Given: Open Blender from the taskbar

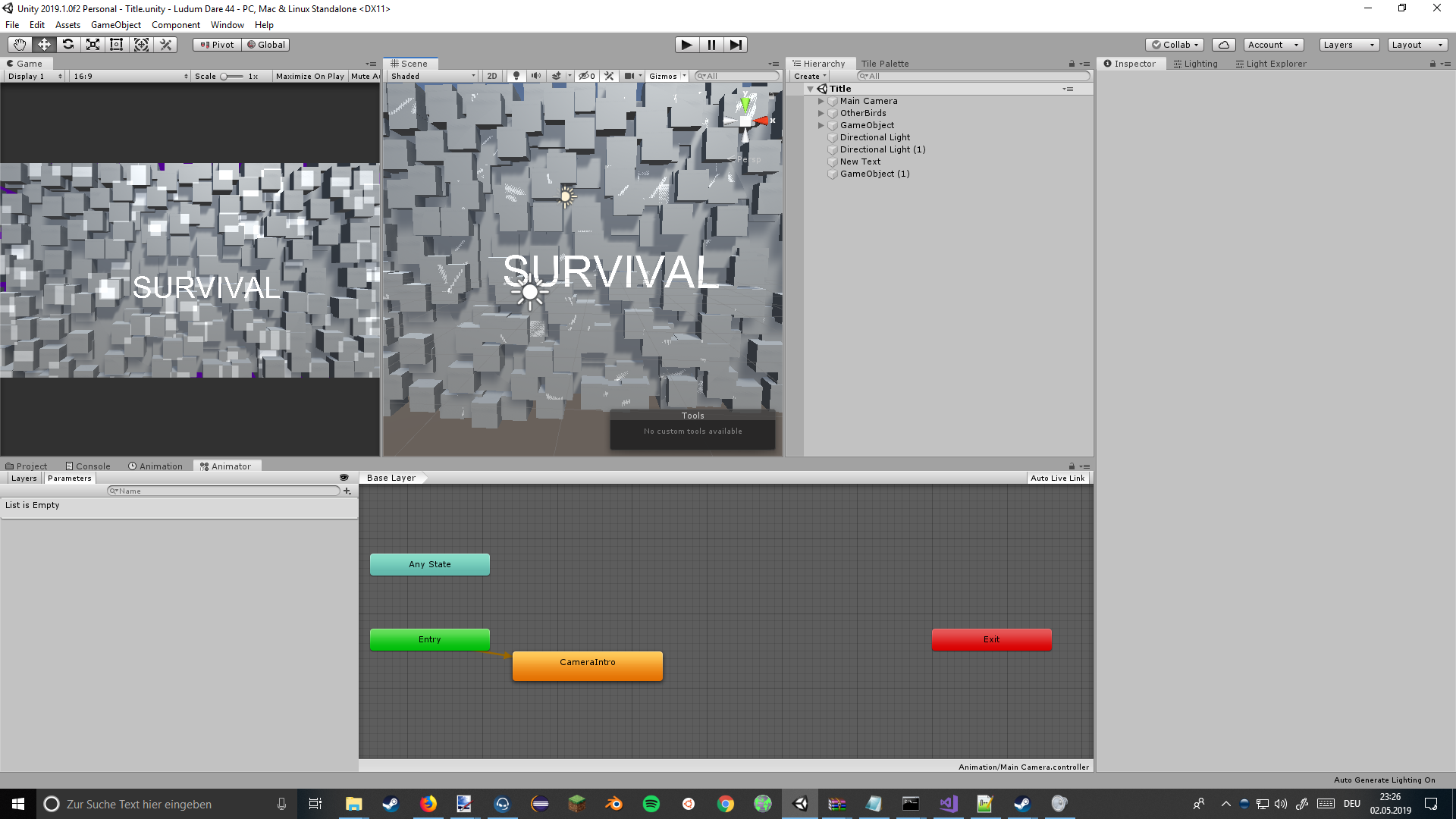Looking at the screenshot, I should 613,804.
